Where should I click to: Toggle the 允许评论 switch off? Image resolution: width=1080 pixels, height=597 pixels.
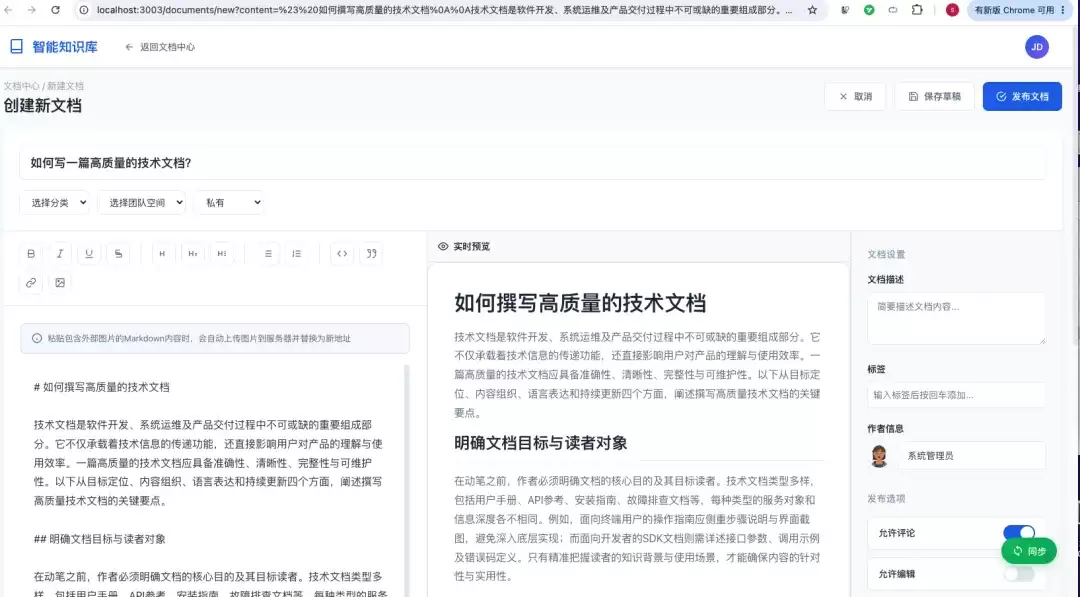point(1019,532)
